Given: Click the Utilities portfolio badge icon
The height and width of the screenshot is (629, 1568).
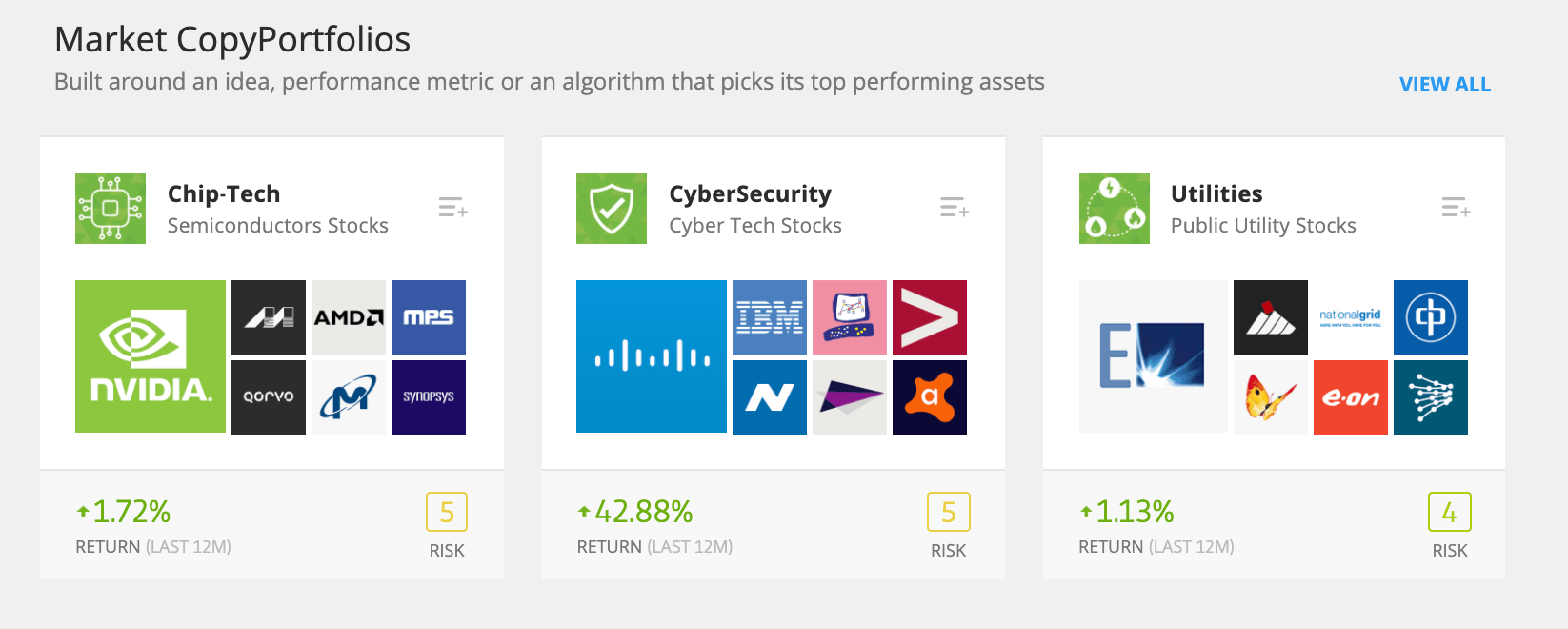Looking at the screenshot, I should pos(1114,208).
